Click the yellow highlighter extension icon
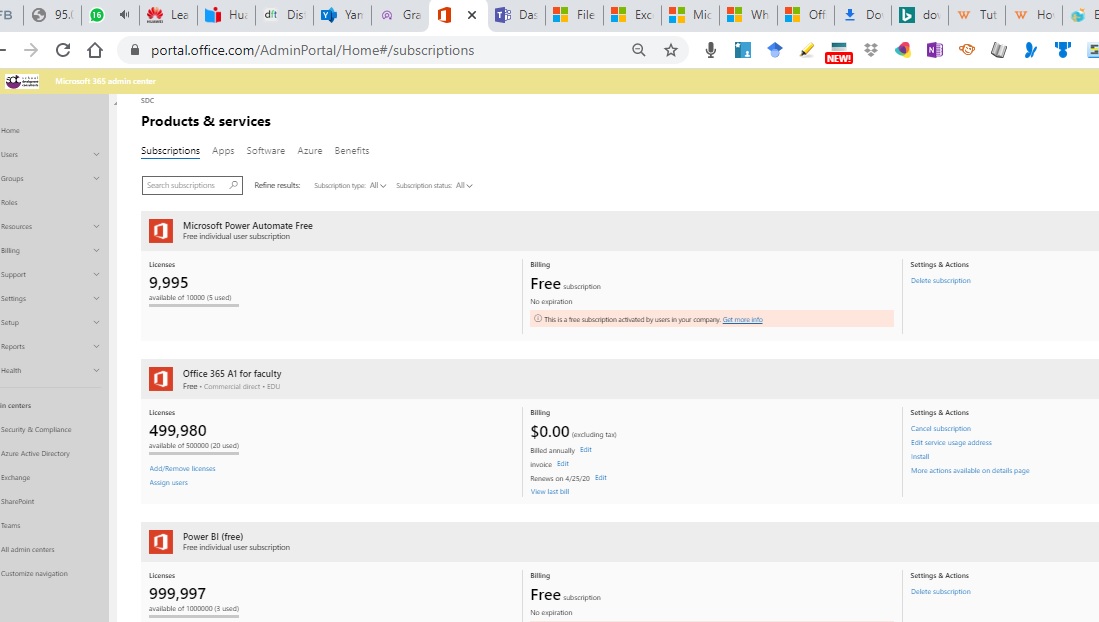The width and height of the screenshot is (1099, 622). tap(807, 50)
